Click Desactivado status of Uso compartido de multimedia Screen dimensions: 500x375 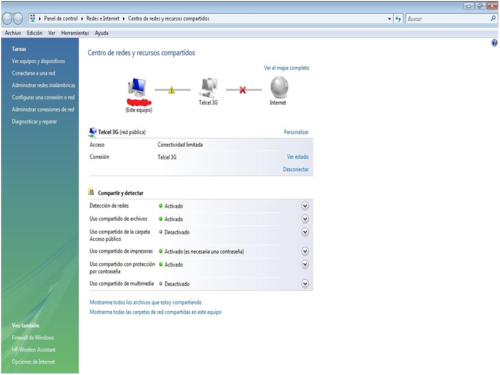[x=177, y=284]
